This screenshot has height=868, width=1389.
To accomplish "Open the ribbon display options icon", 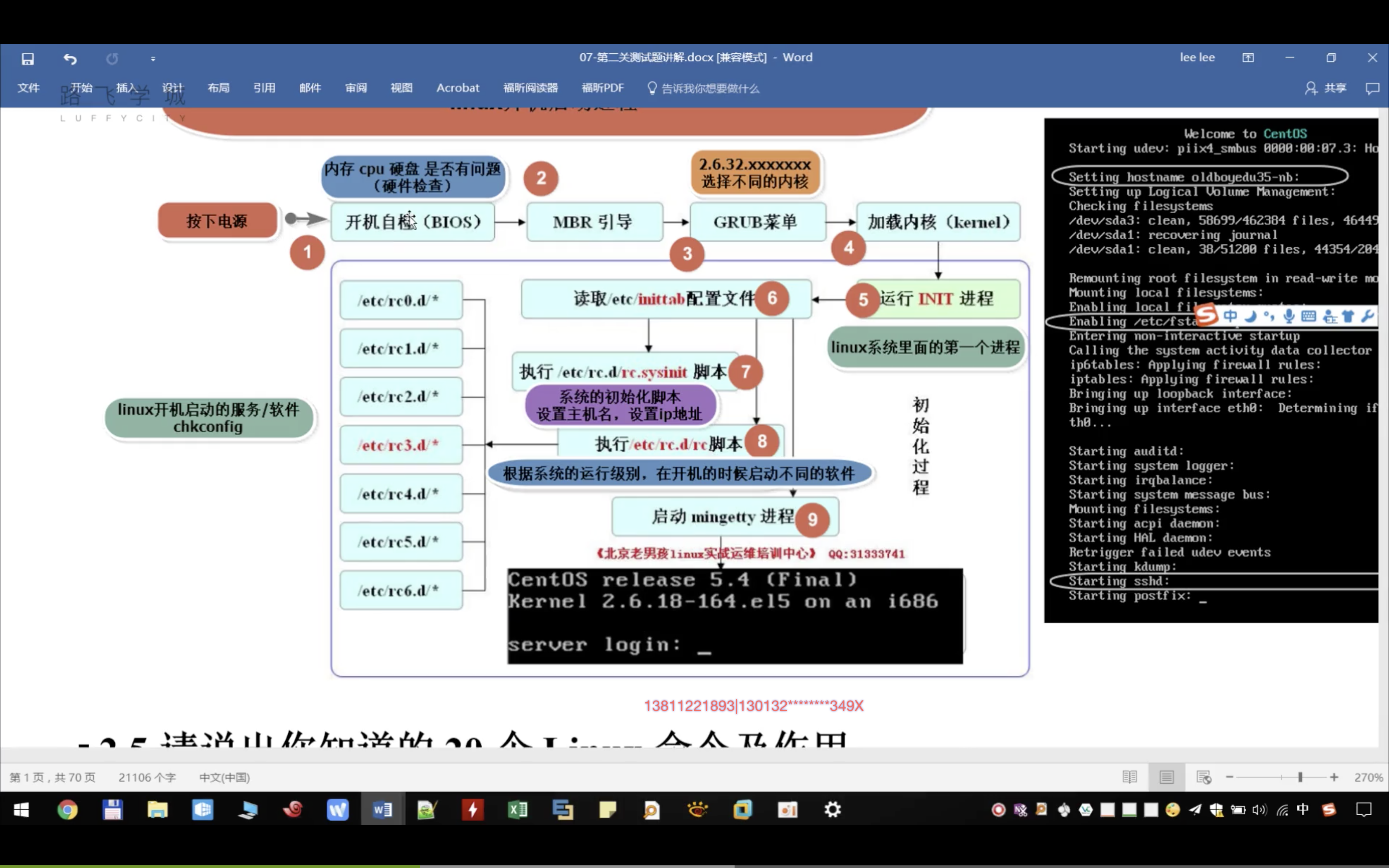I will click(x=1248, y=57).
